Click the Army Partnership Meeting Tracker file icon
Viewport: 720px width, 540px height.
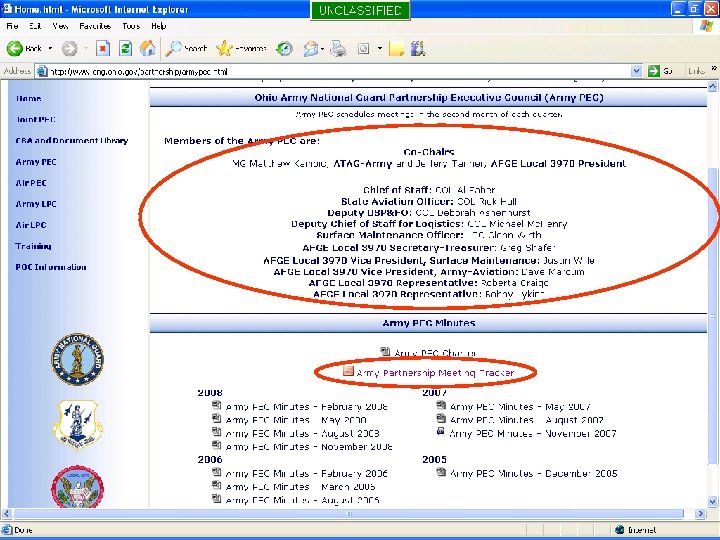point(349,371)
